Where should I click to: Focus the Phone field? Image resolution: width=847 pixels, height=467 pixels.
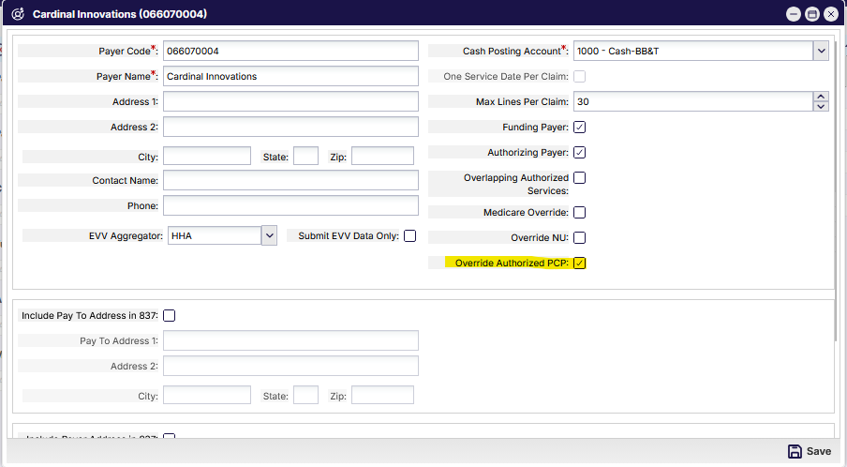coord(291,206)
